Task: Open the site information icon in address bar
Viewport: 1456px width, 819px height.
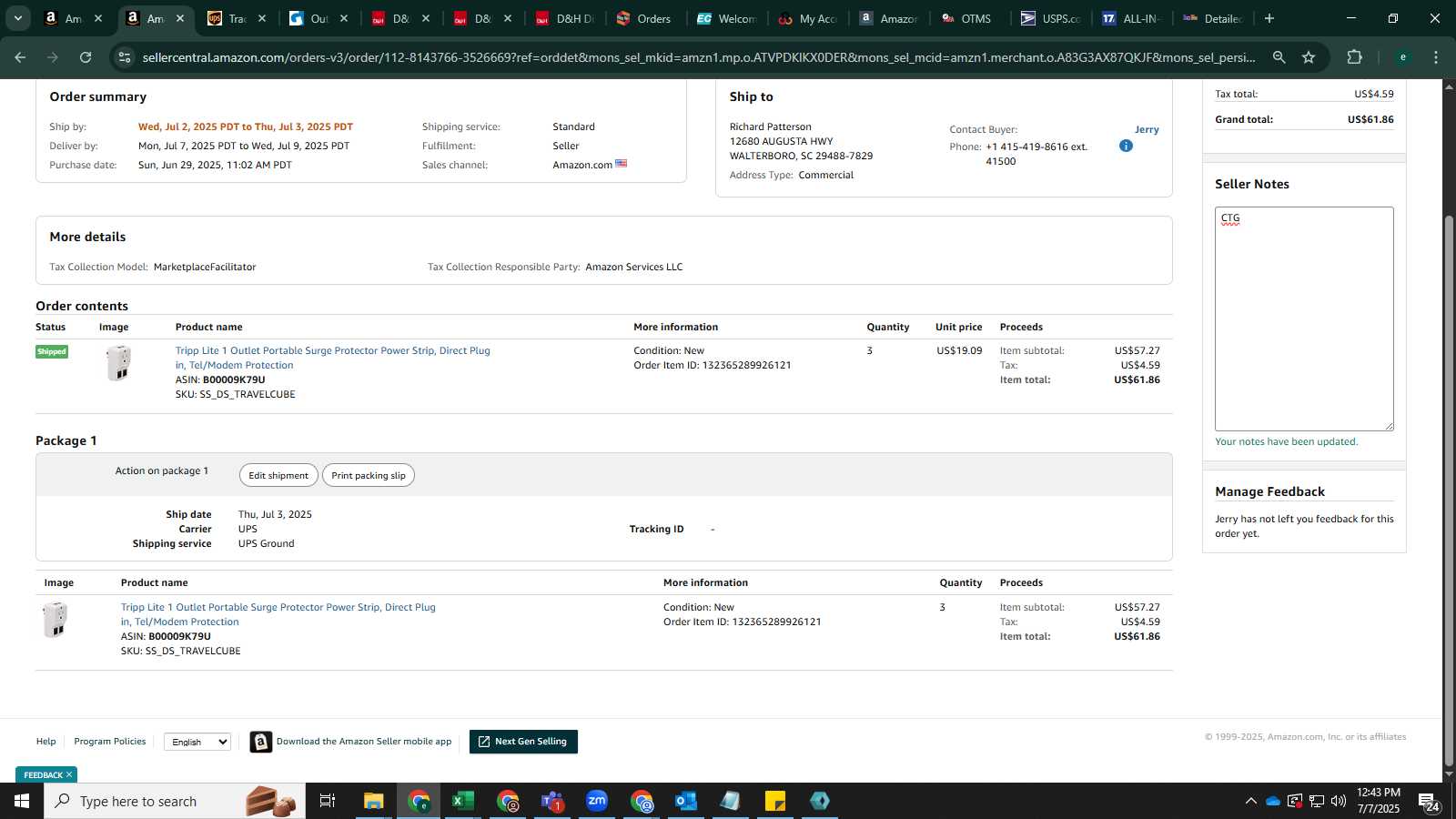Action: coord(125,57)
